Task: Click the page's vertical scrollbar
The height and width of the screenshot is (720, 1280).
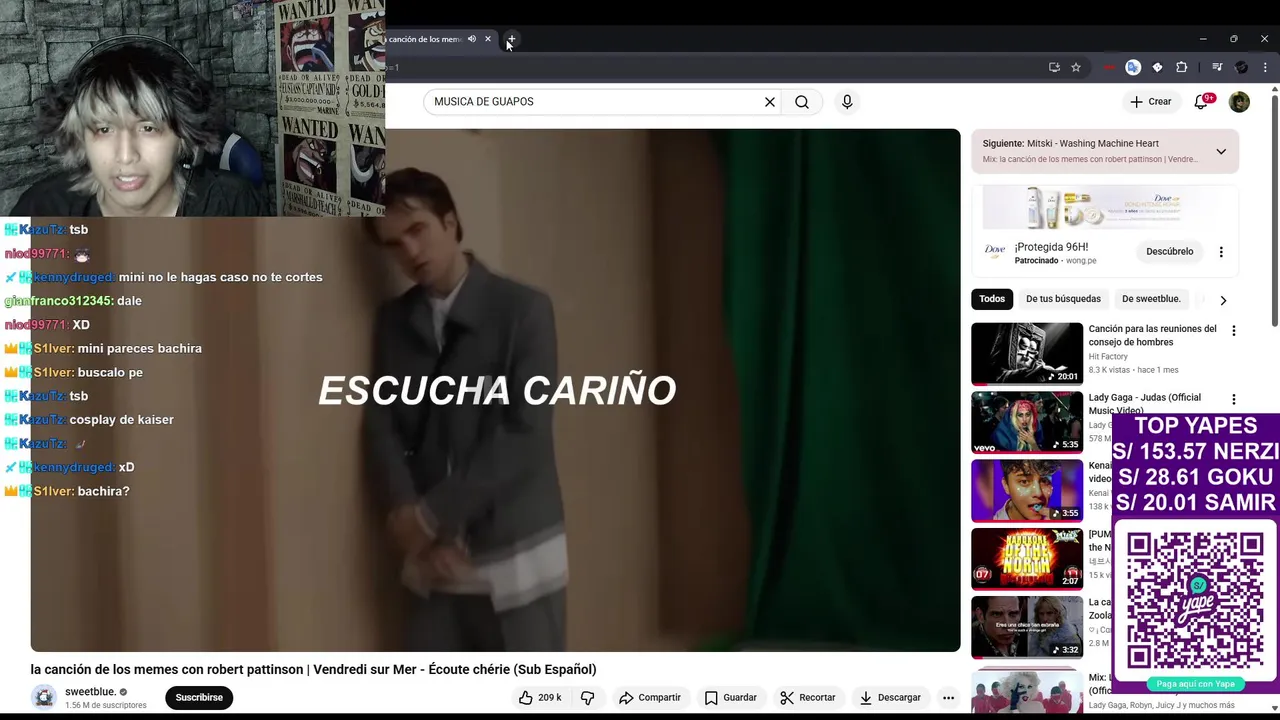Action: click(x=1274, y=210)
